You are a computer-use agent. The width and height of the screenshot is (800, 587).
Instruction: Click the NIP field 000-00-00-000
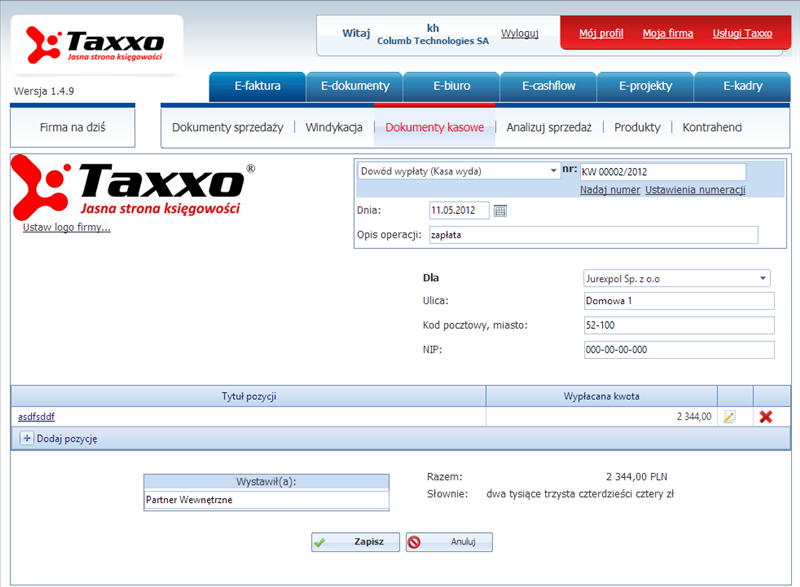tap(679, 350)
